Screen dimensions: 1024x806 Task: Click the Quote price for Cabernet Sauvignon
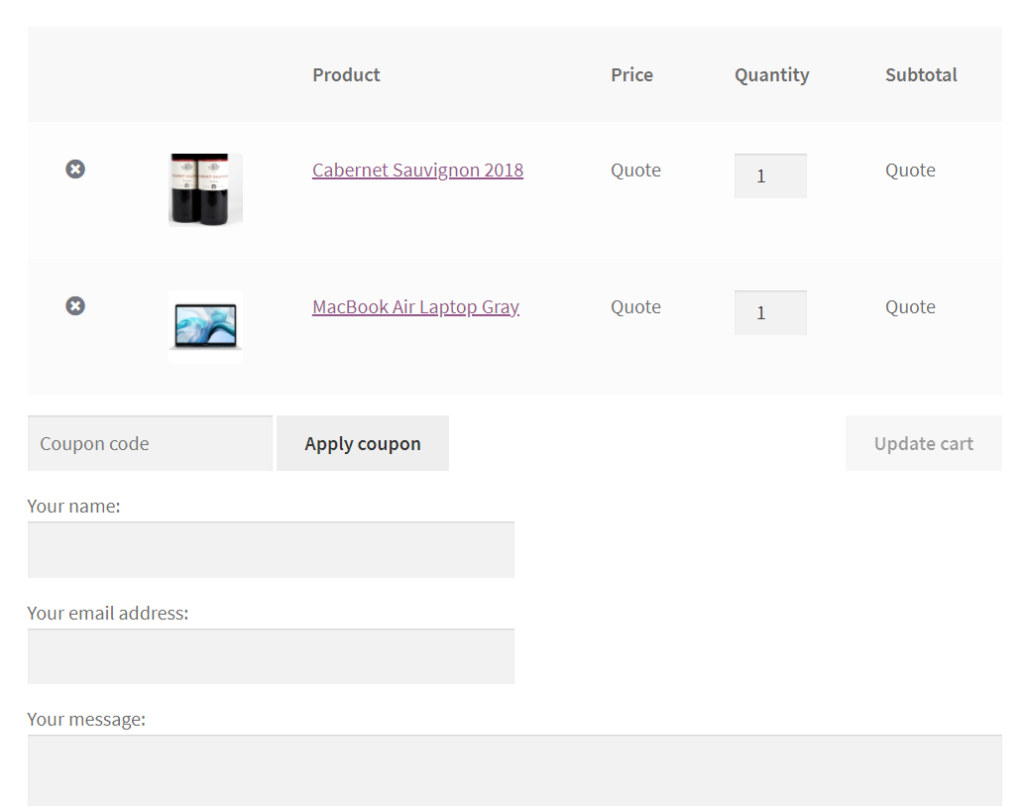point(635,170)
